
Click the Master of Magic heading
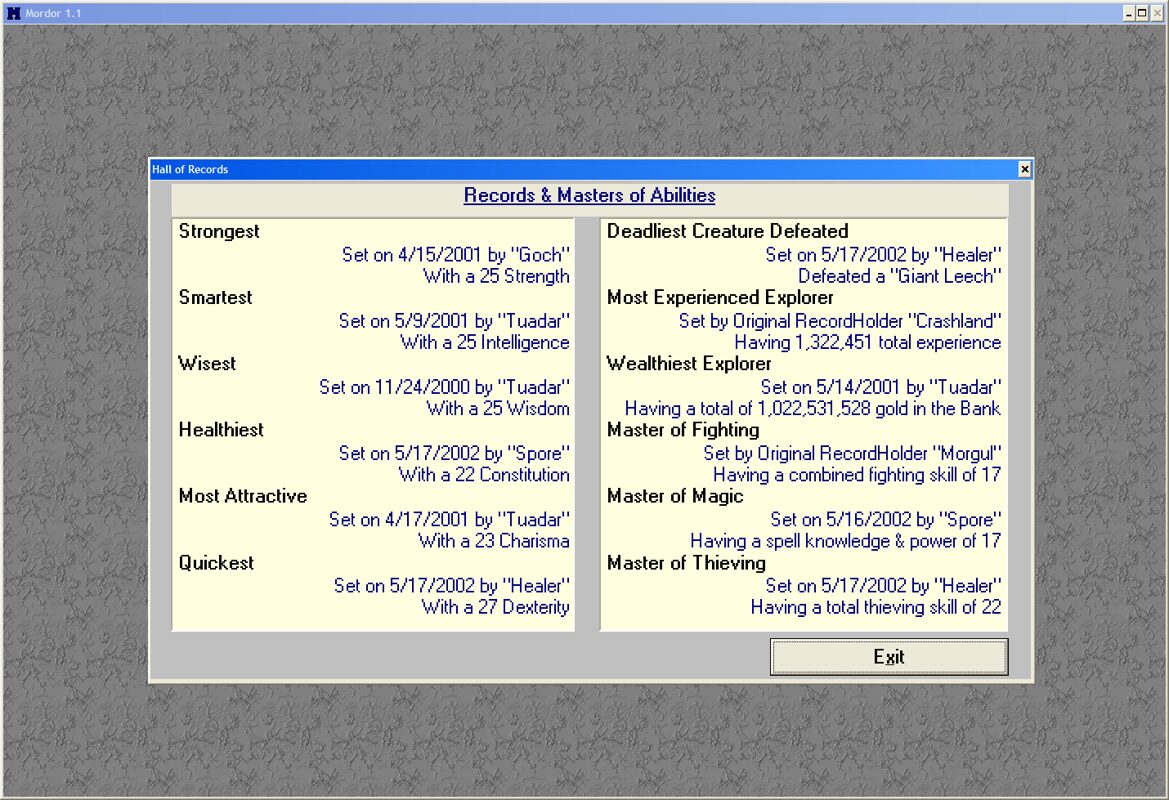coord(675,496)
